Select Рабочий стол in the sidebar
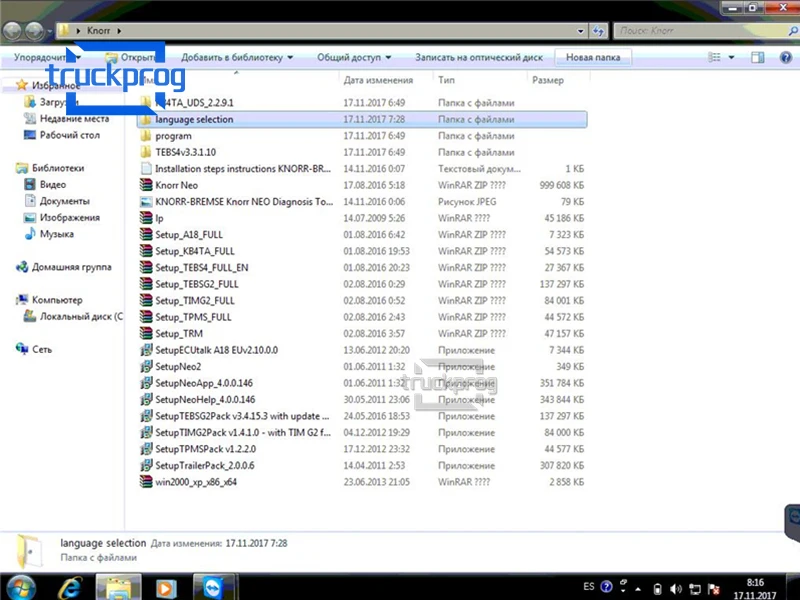The image size is (800, 600). [x=62, y=135]
